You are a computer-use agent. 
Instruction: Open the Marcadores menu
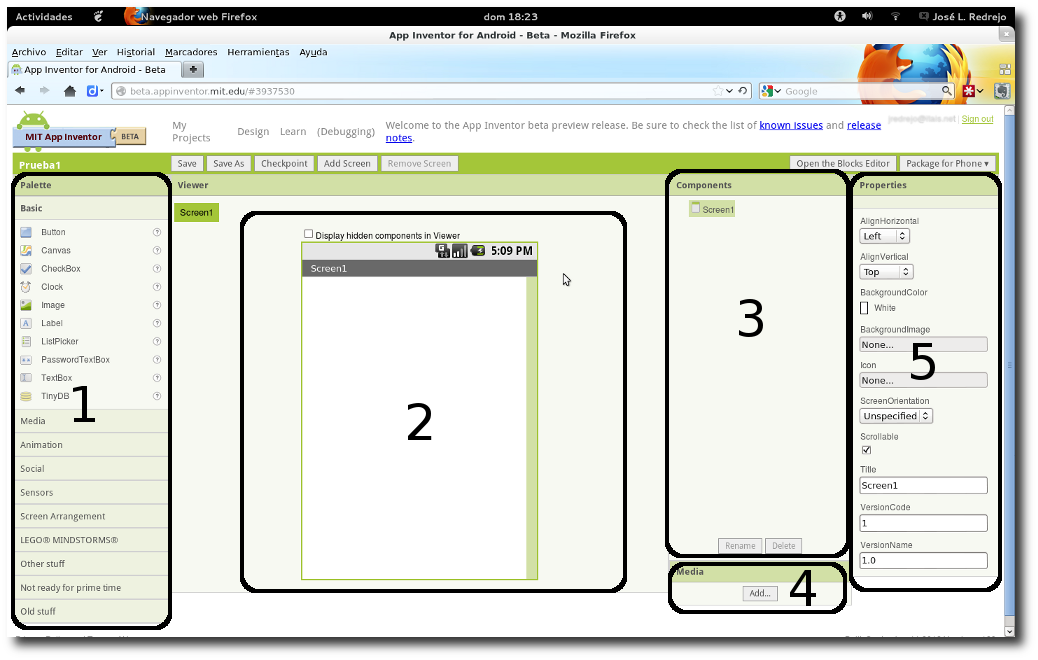(191, 52)
